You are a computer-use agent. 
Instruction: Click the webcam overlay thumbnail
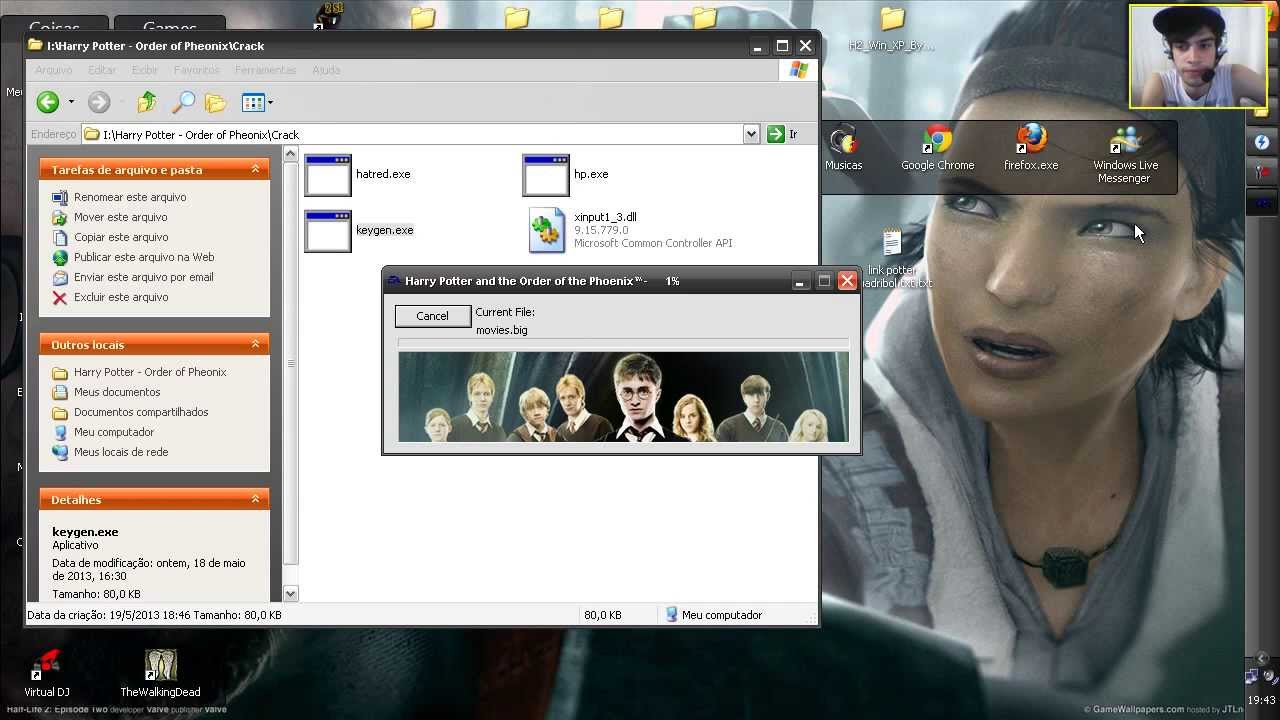[1198, 57]
